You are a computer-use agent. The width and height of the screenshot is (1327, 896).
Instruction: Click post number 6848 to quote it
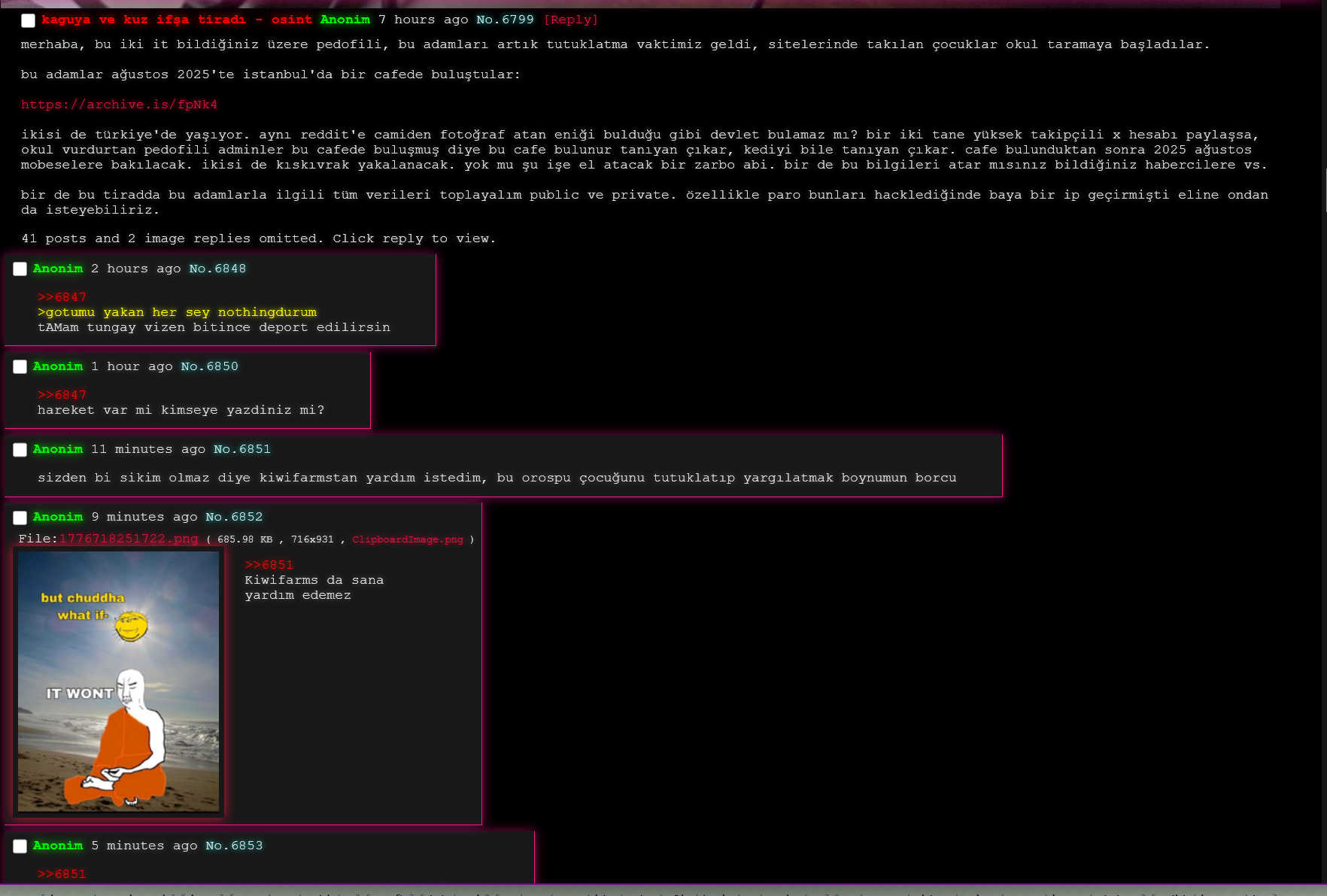(230, 269)
